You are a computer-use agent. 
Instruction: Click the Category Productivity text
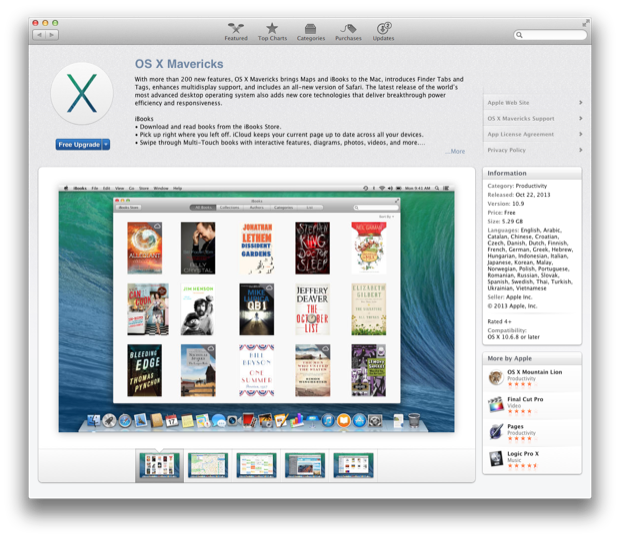coord(517,186)
